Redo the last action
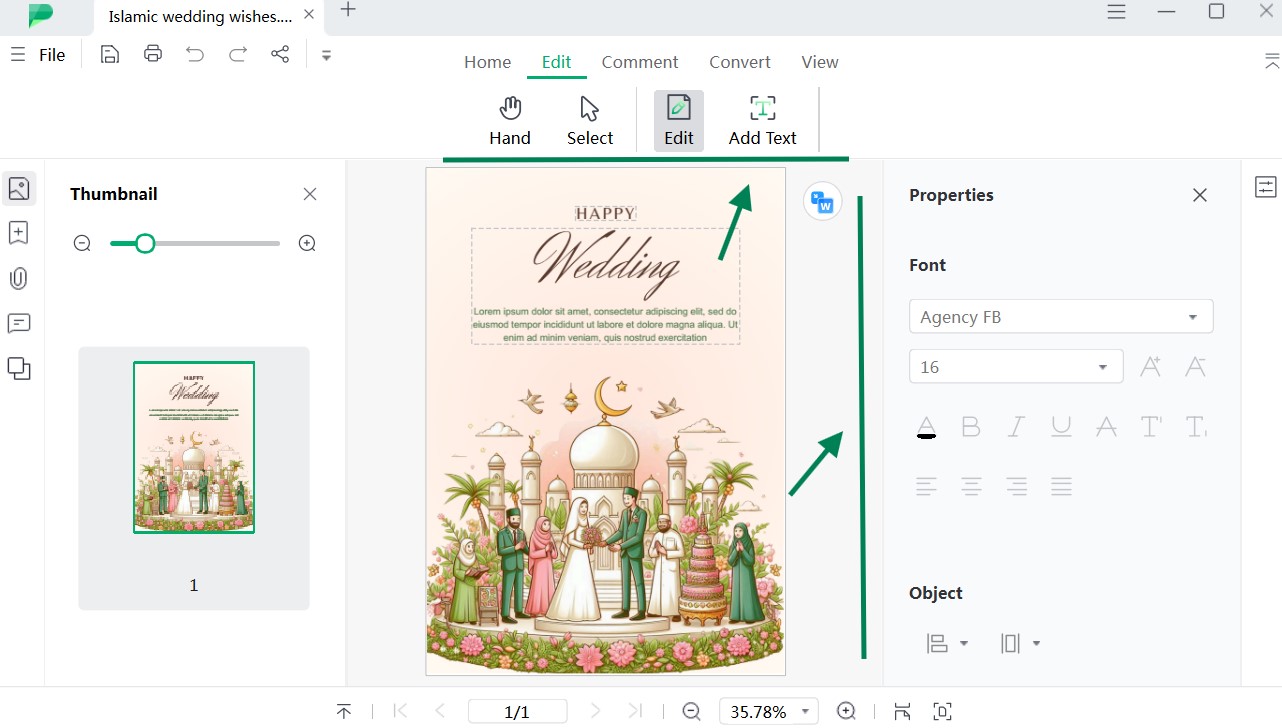 pos(238,54)
